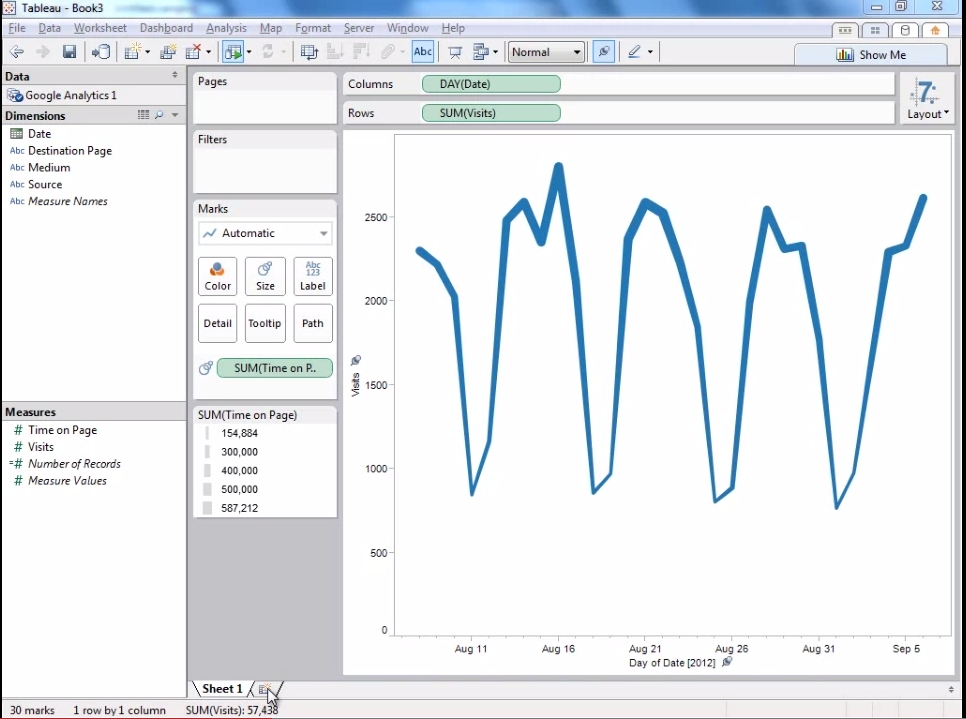
Task: Click the Size button on Marks card
Action: tap(265, 277)
